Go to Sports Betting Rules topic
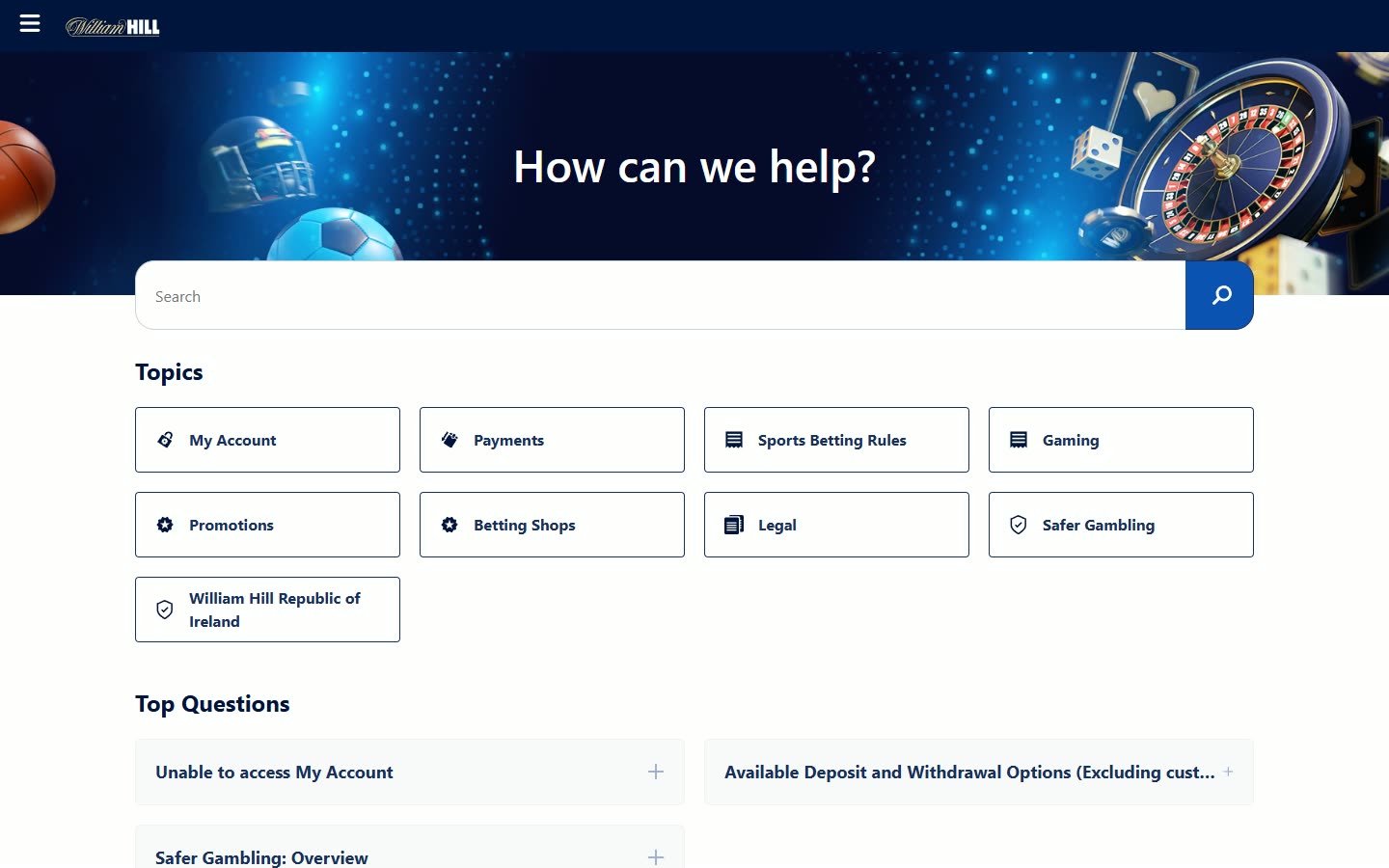The height and width of the screenshot is (868, 1389). (836, 440)
